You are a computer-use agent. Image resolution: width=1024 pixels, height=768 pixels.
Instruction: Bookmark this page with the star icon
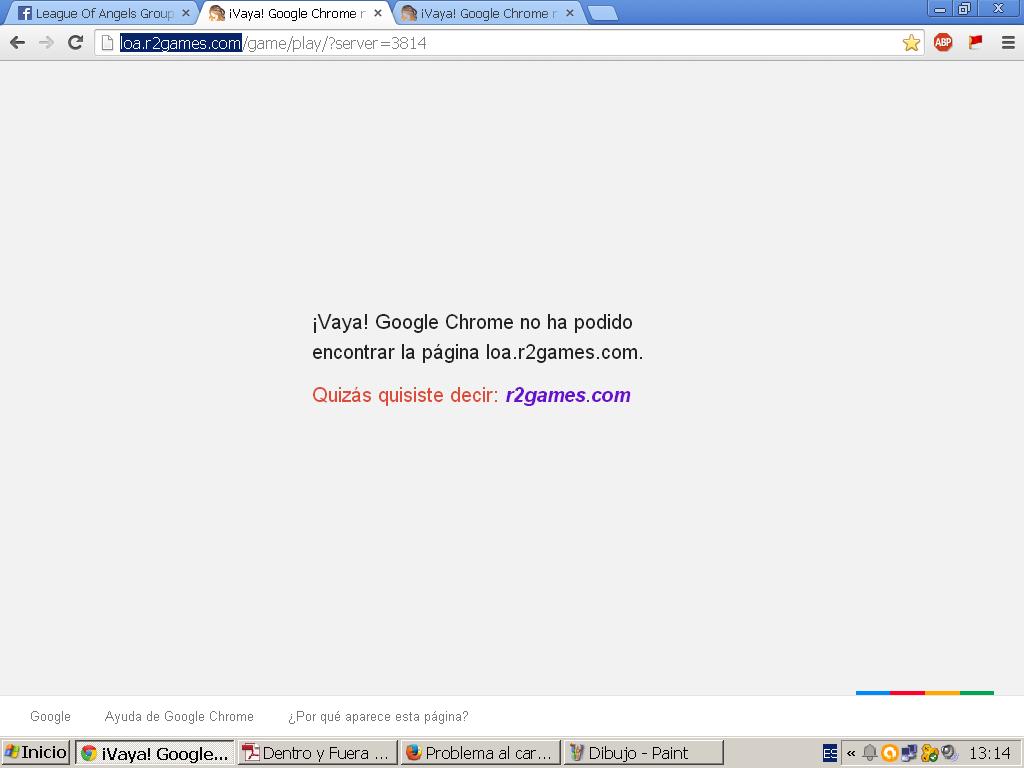click(x=911, y=42)
